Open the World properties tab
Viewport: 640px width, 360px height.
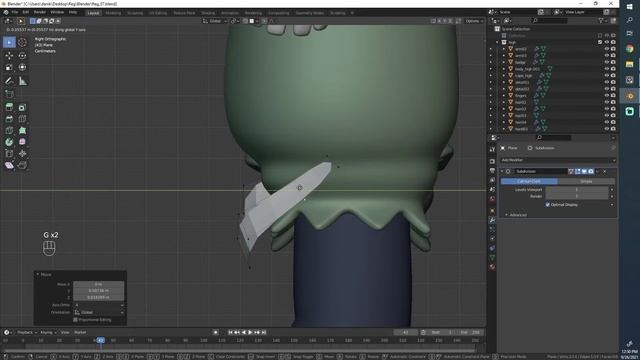pyautogui.click(x=492, y=199)
